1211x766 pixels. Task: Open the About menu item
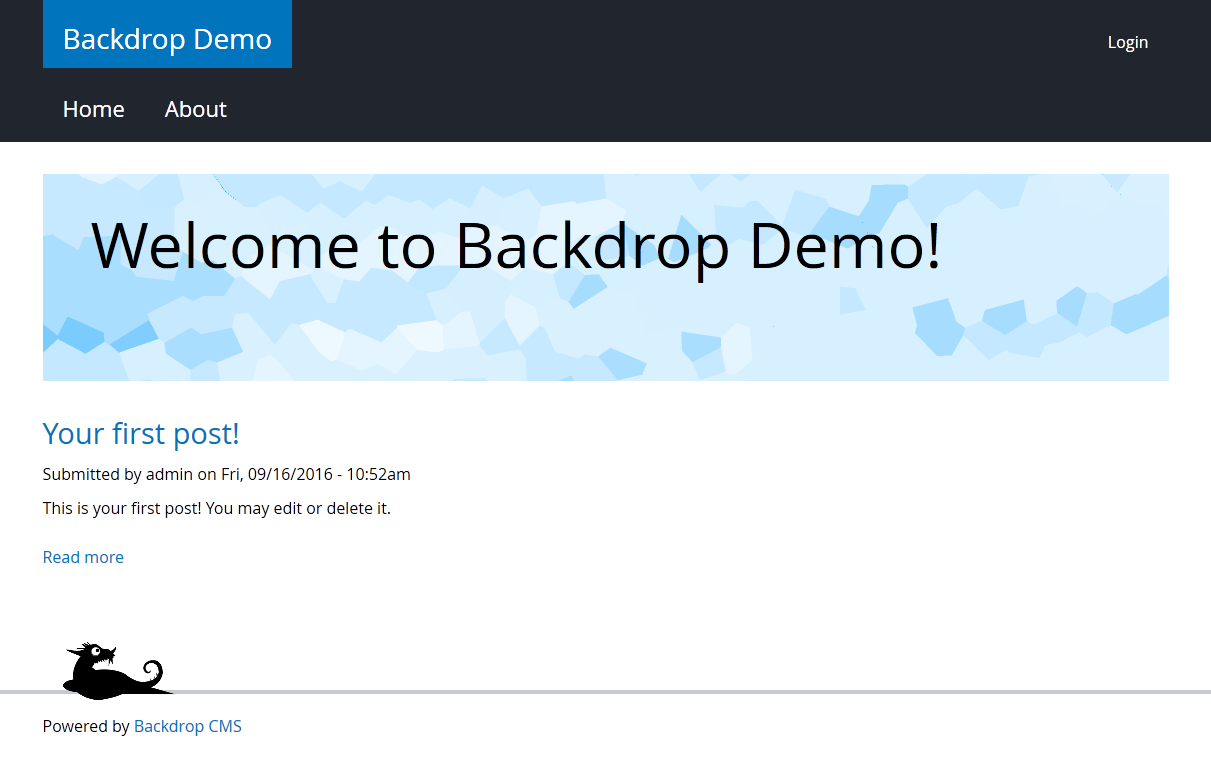pos(196,109)
